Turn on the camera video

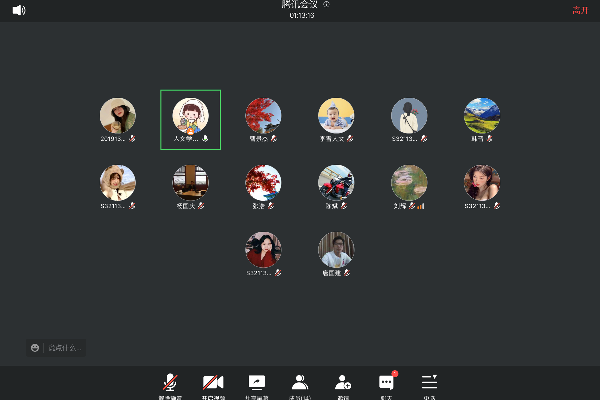point(213,382)
